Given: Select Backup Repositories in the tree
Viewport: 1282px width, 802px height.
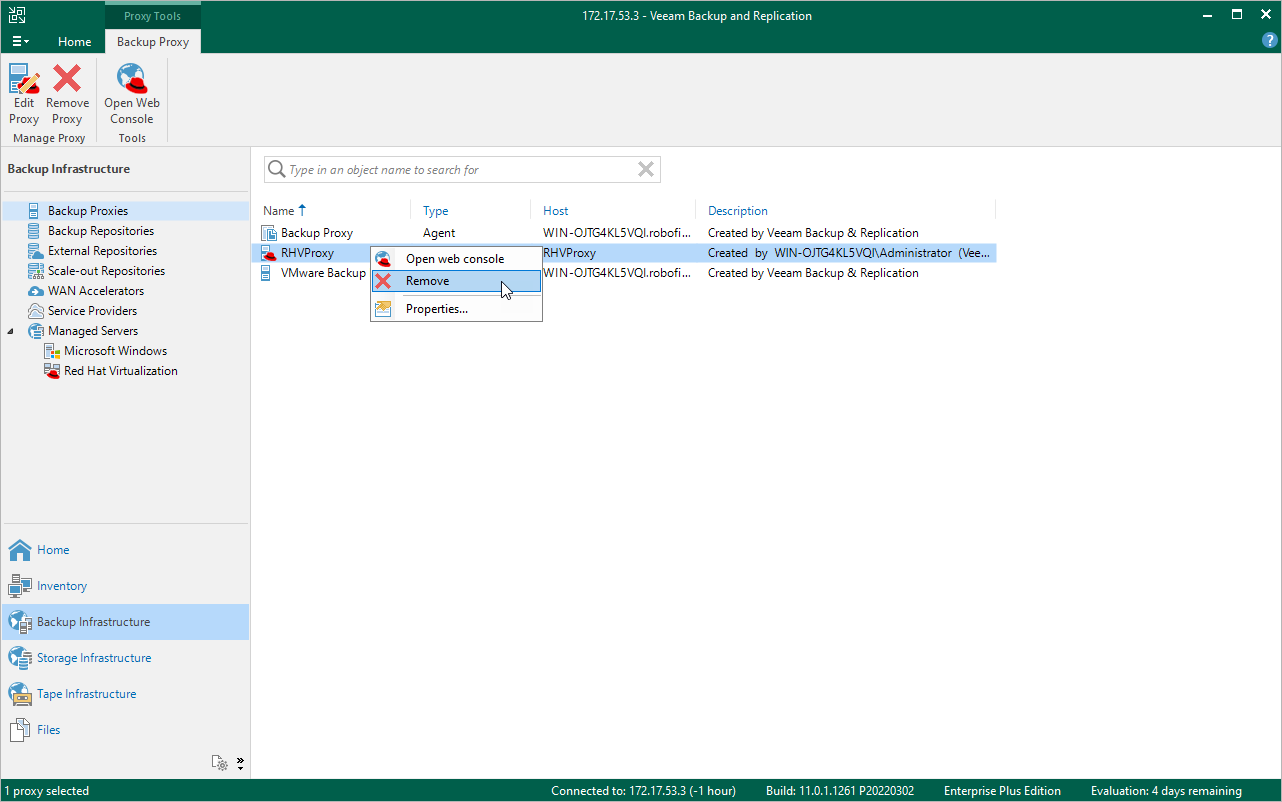Looking at the screenshot, I should point(101,231).
